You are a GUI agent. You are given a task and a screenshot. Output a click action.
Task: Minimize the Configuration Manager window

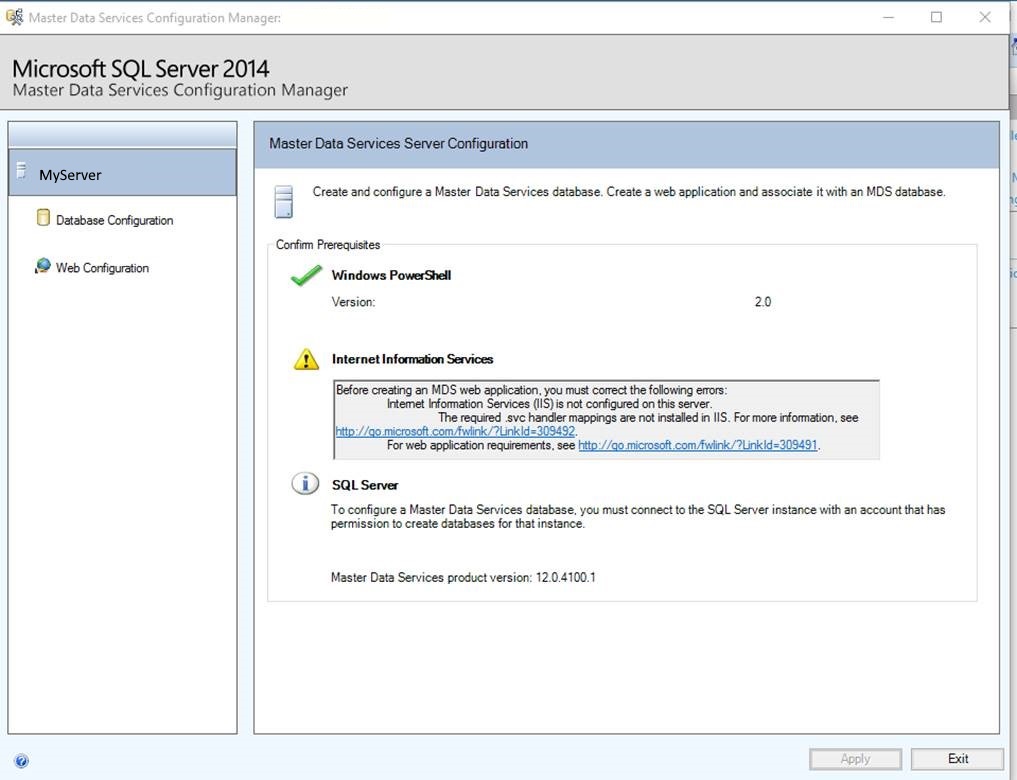click(x=889, y=18)
